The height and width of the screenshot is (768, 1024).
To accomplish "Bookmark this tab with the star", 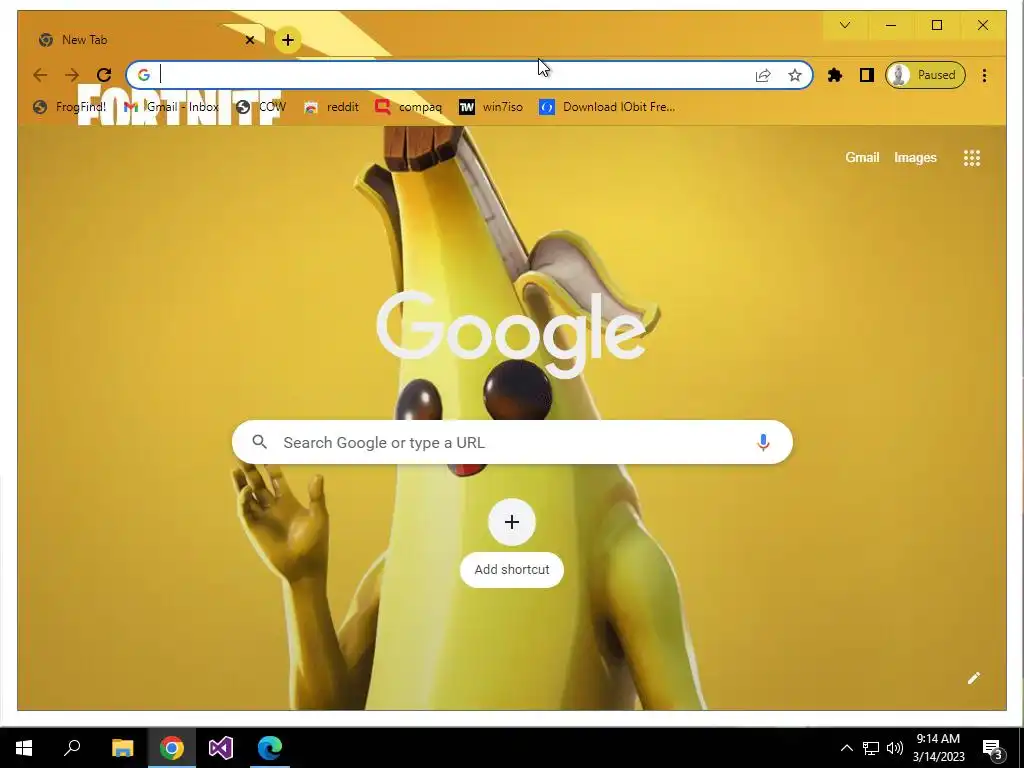I will pyautogui.click(x=795, y=75).
